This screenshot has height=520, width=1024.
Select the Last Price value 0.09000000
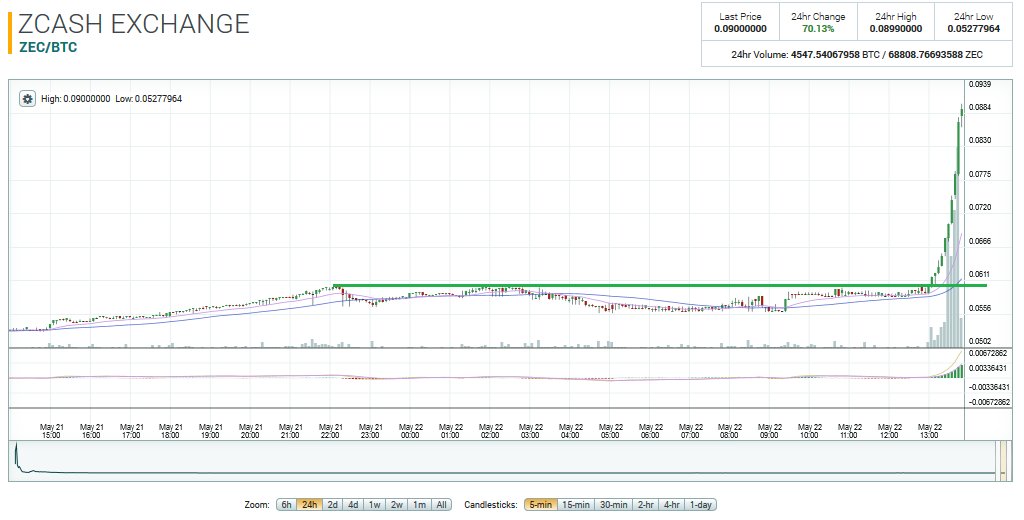740,29
